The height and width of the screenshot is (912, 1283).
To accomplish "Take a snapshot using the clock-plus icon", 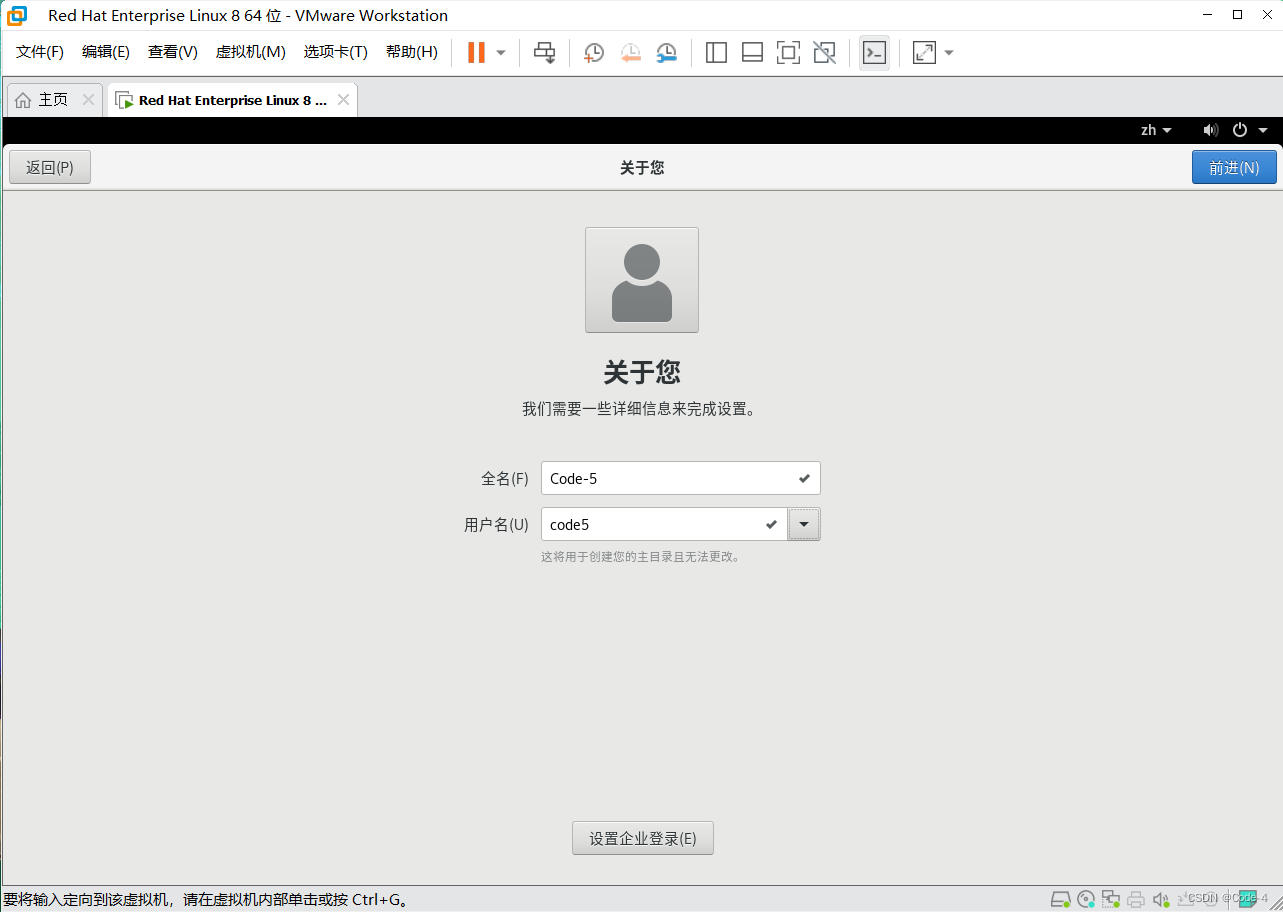I will [594, 53].
